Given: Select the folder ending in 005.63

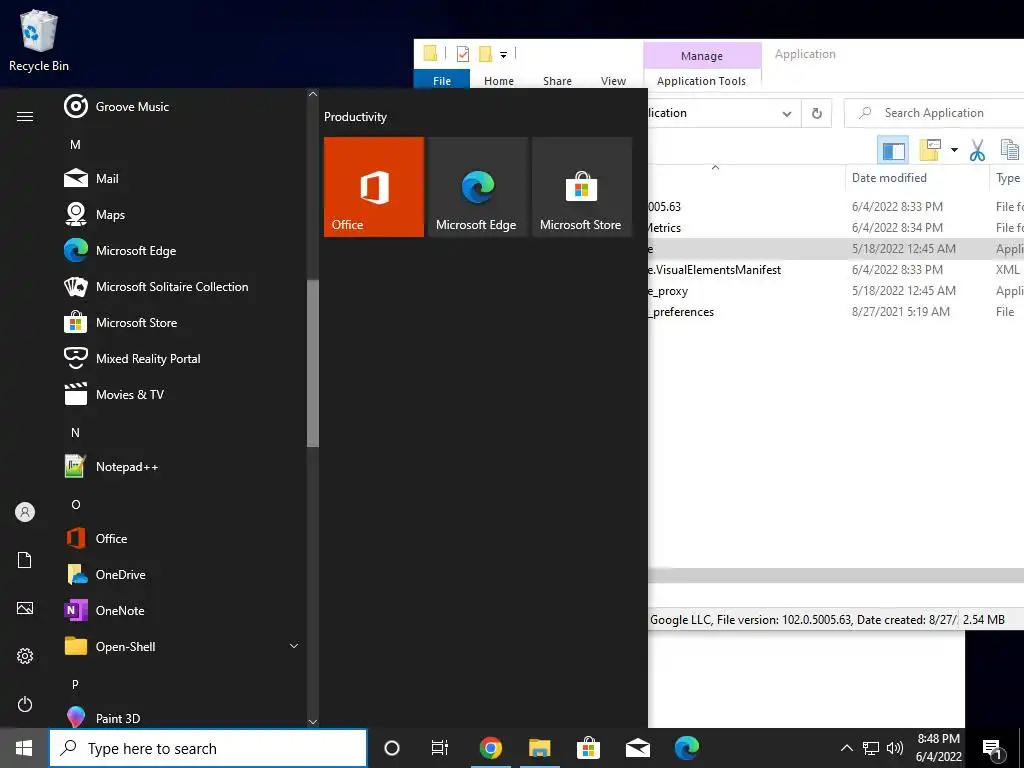Looking at the screenshot, I should point(836,206).
